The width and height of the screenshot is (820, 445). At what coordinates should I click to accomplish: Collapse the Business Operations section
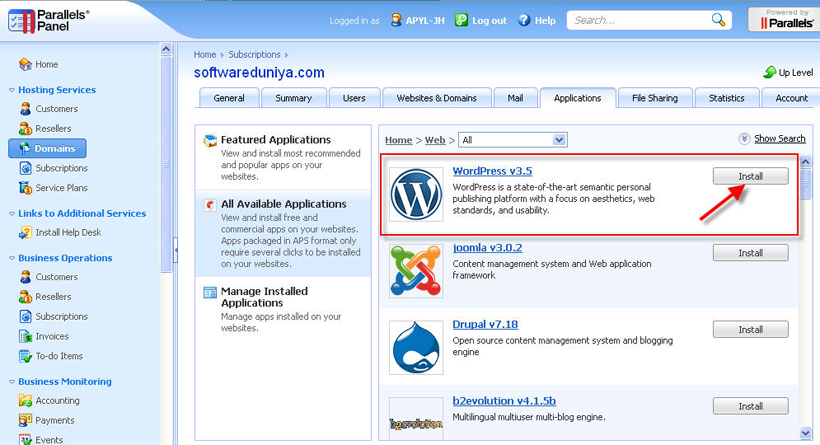[x=12, y=258]
